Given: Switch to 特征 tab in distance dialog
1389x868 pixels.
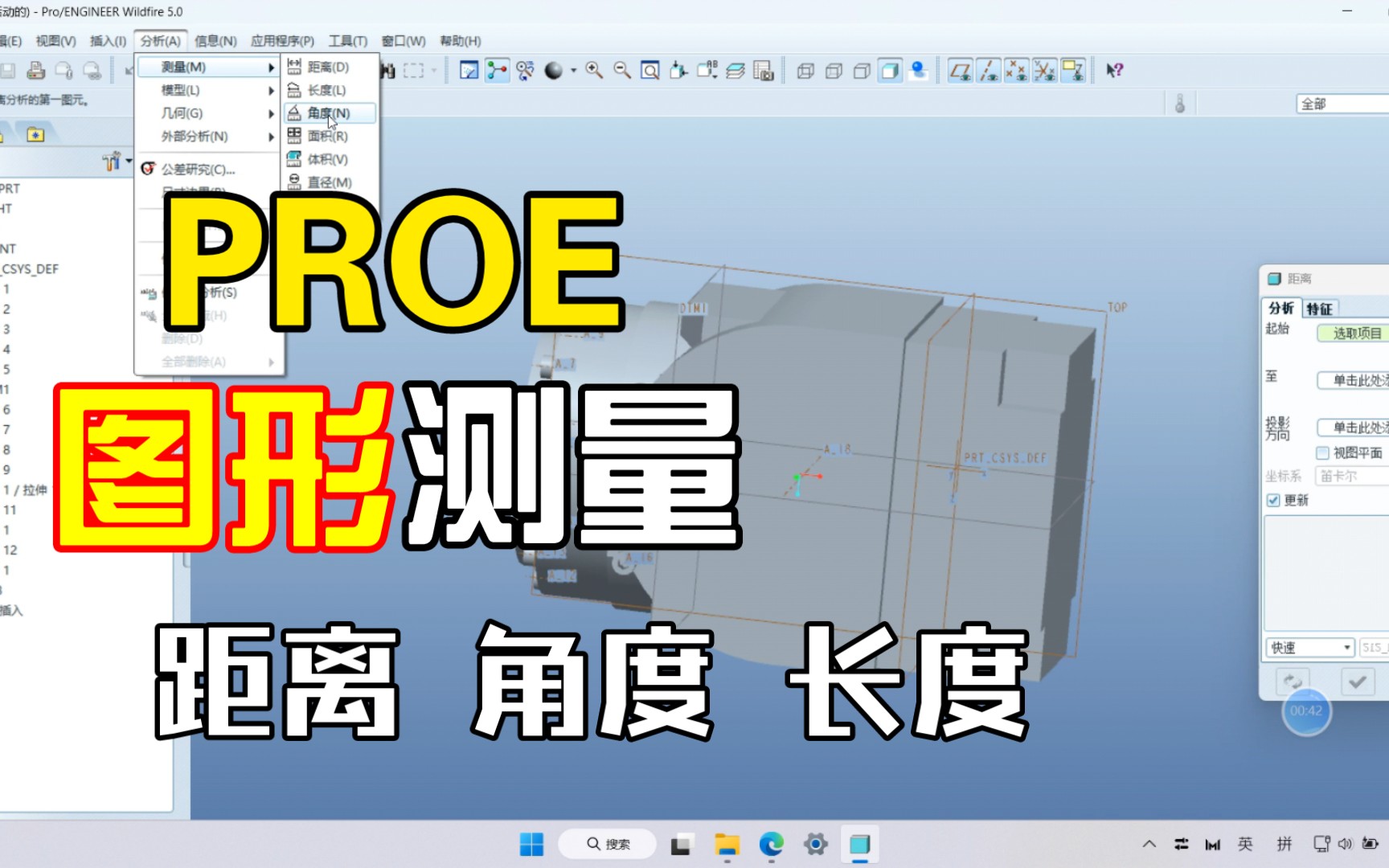Looking at the screenshot, I should [1319, 309].
